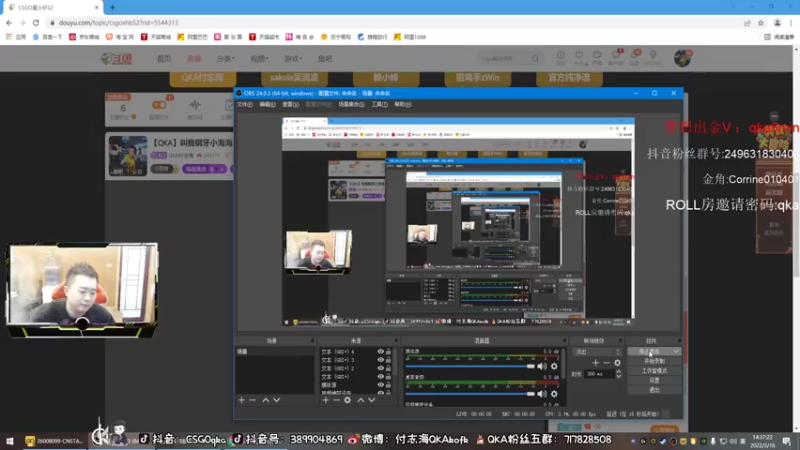800x450 pixels.
Task: Move scene down arrow in scenes panel
Action: [x=277, y=401]
